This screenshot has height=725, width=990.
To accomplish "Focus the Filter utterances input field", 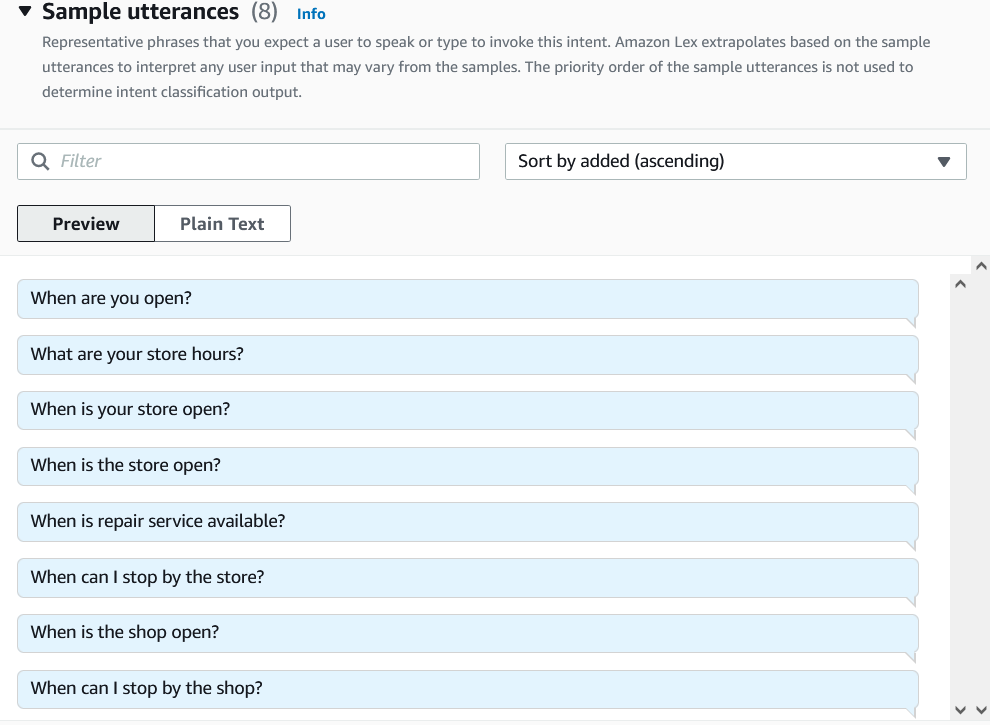I will coord(260,161).
